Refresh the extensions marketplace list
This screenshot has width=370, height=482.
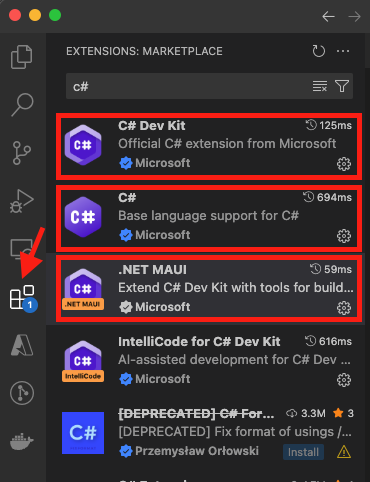[x=319, y=51]
